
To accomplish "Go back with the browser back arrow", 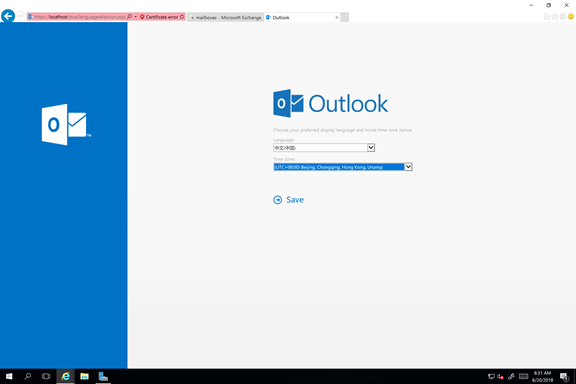I will 8,16.
